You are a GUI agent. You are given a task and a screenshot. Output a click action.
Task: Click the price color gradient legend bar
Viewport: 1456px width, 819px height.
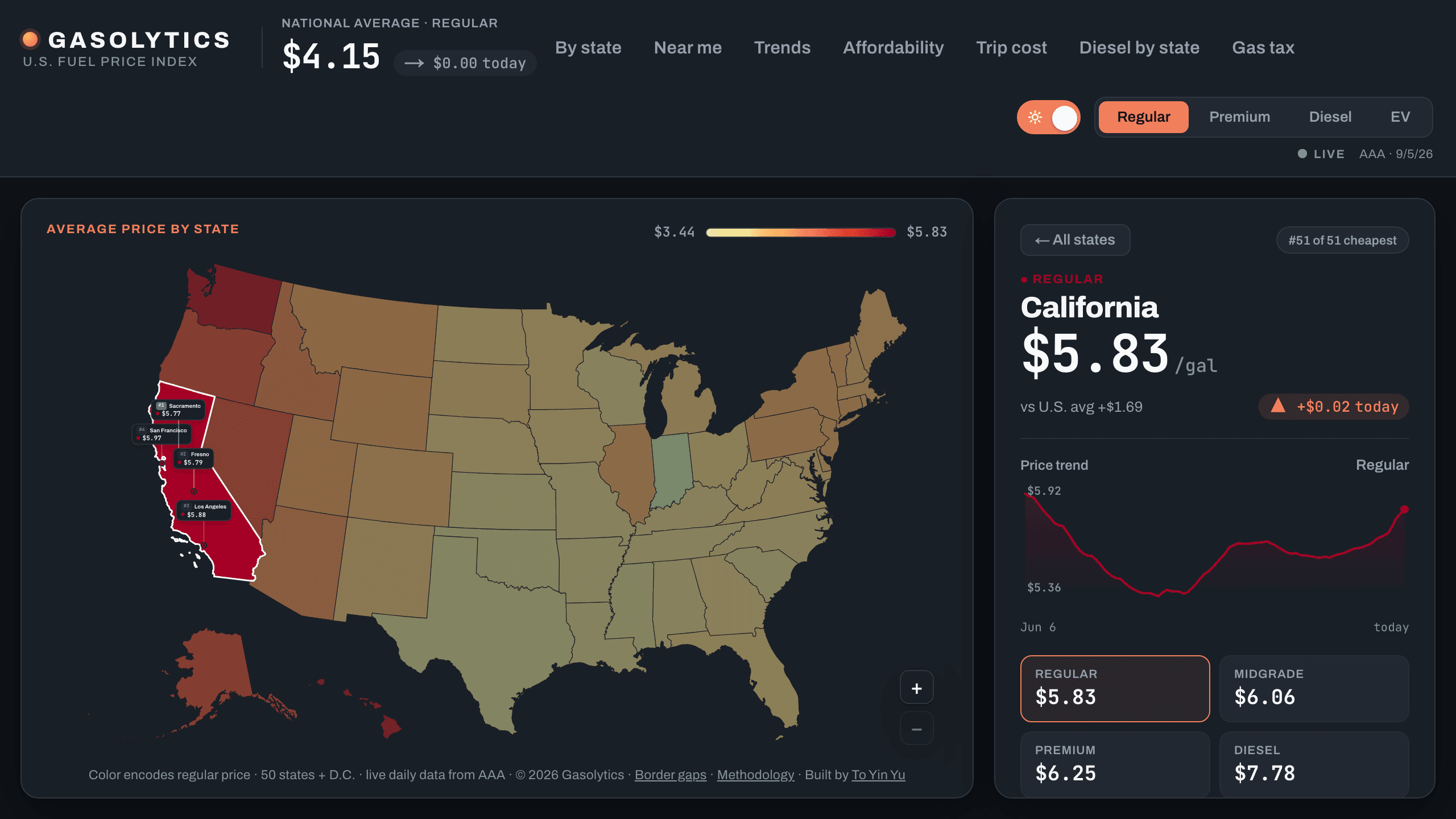point(800,232)
